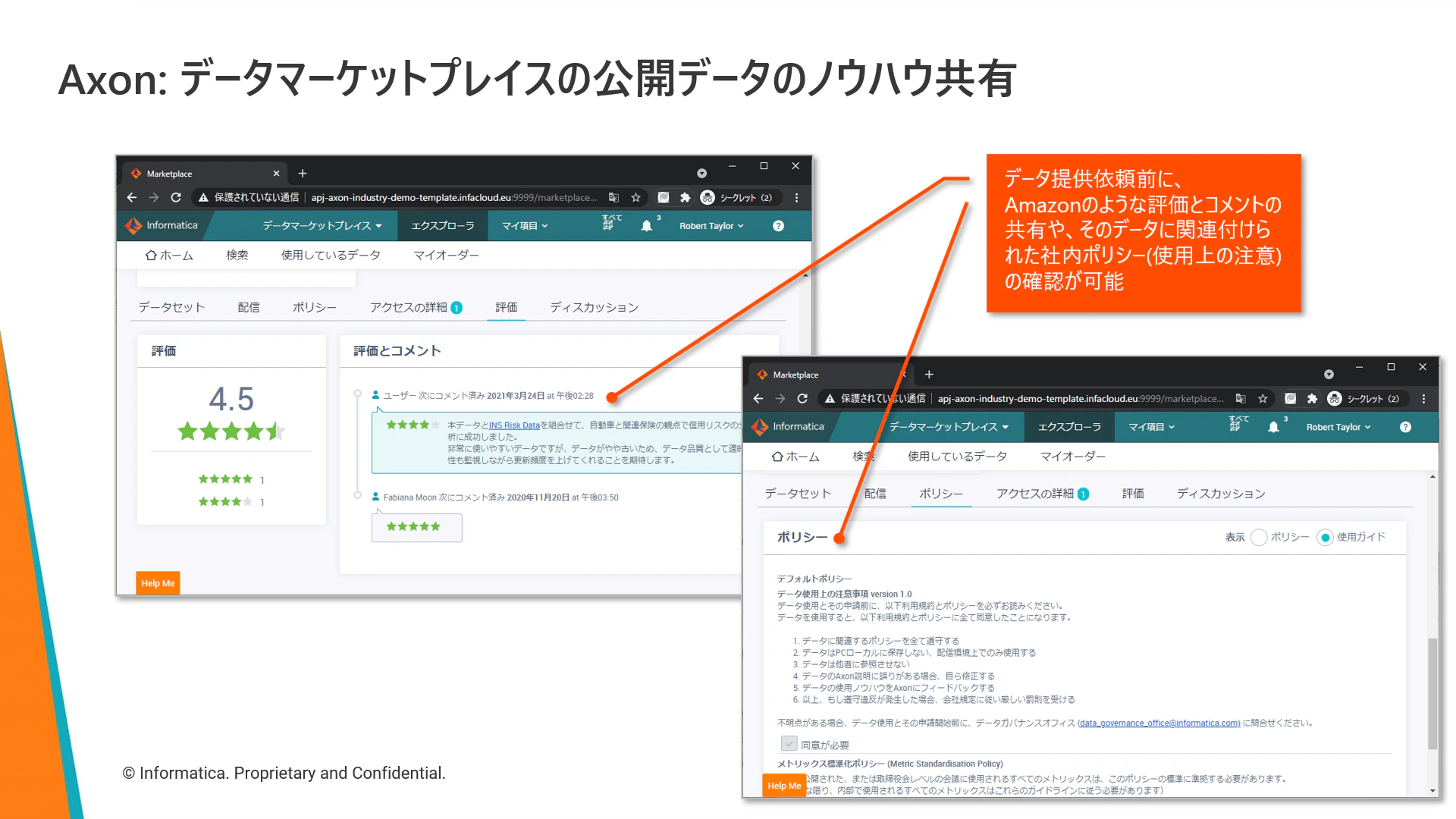Click forward arrow in rear Marketplace browser window
Image resolution: width=1456 pixels, height=819 pixels.
154,197
